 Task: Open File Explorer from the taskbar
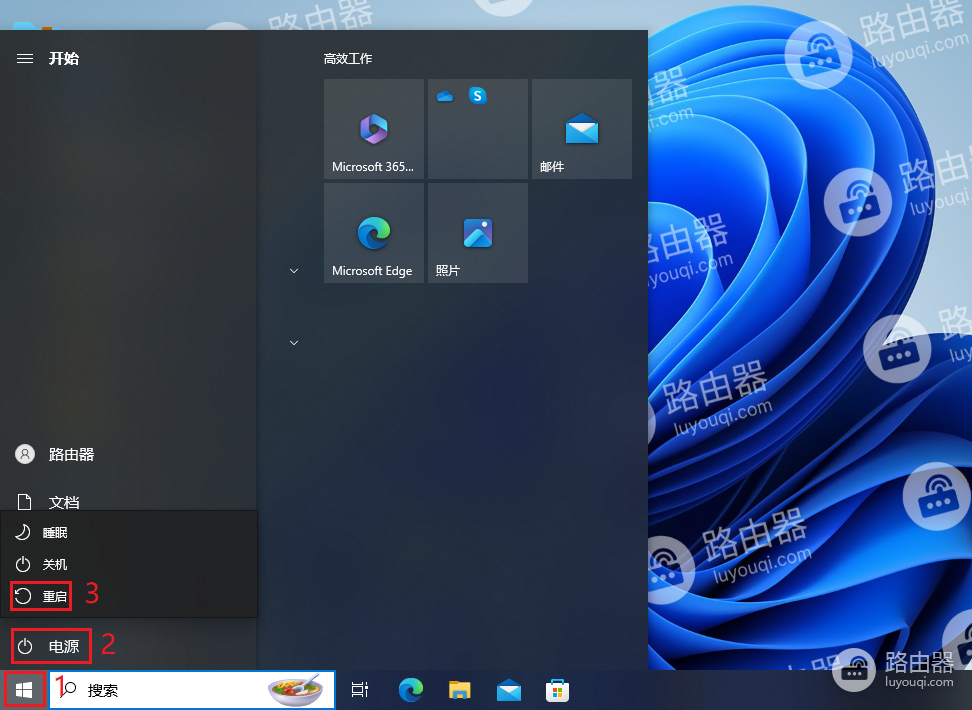[459, 690]
